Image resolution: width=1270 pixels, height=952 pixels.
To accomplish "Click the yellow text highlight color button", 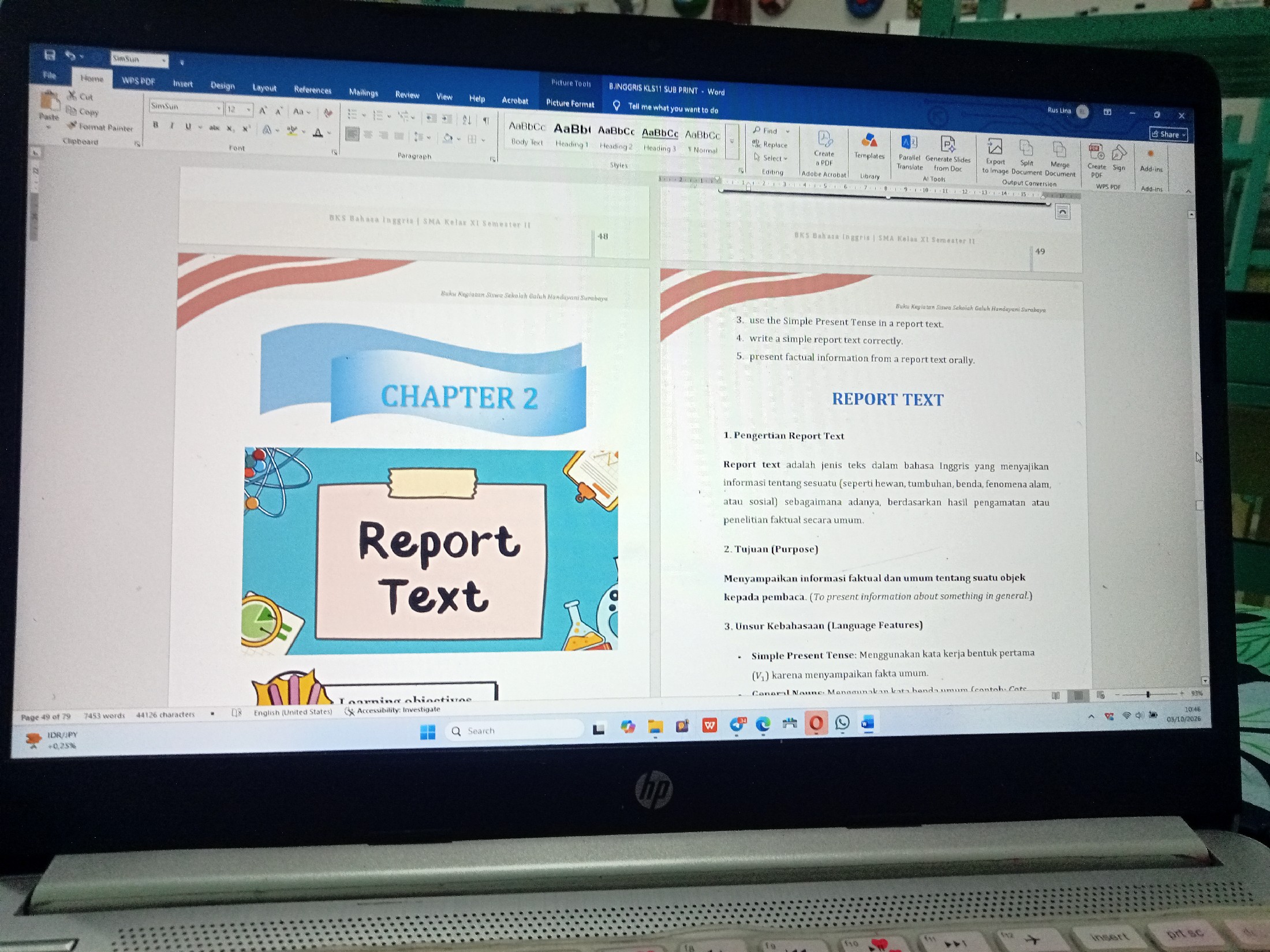I will pyautogui.click(x=292, y=131).
